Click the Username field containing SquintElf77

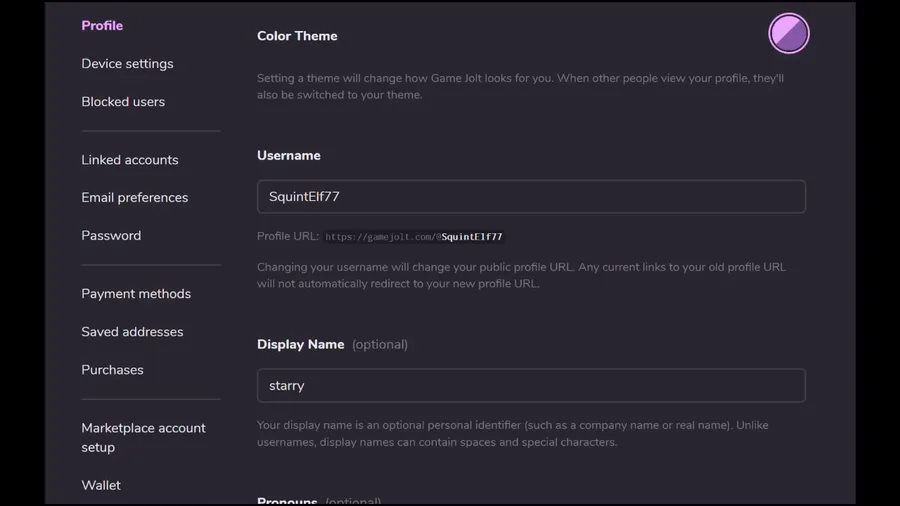(x=531, y=197)
